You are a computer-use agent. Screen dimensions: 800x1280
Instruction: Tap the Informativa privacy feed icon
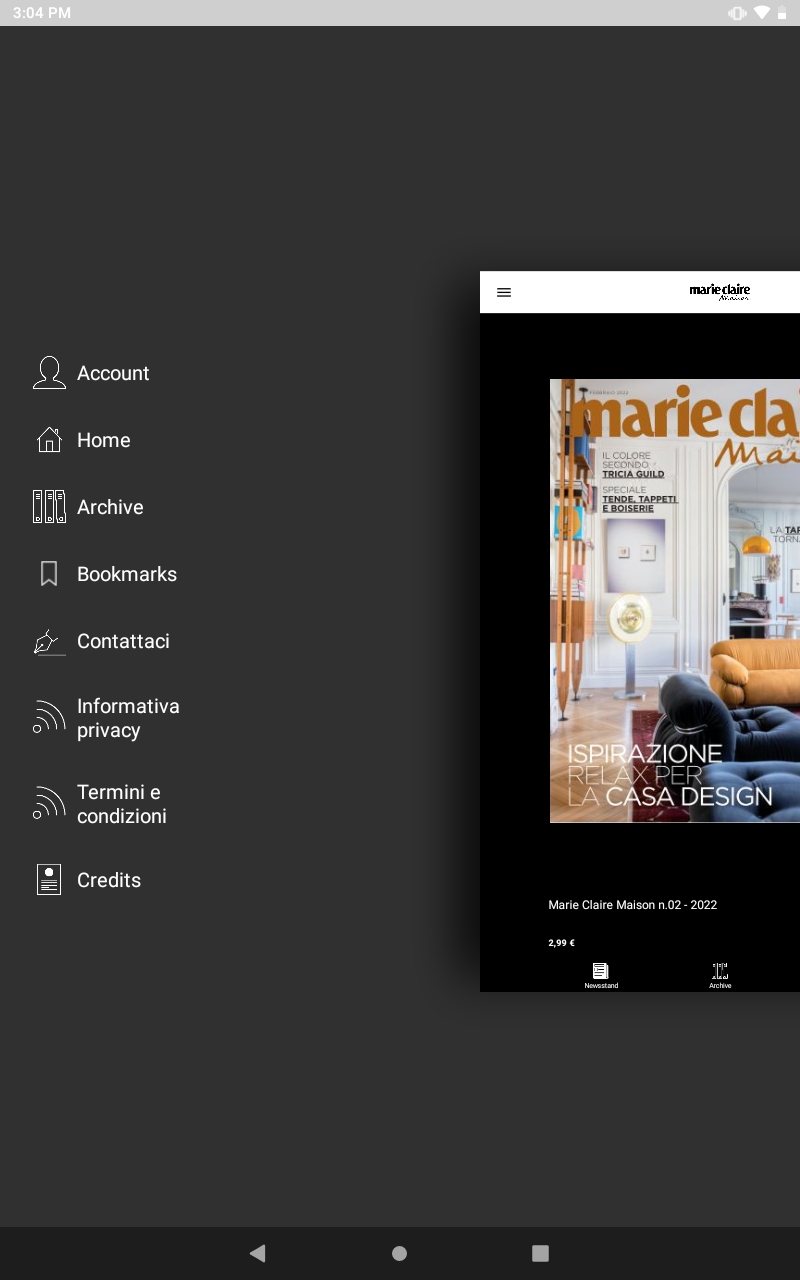(x=49, y=717)
